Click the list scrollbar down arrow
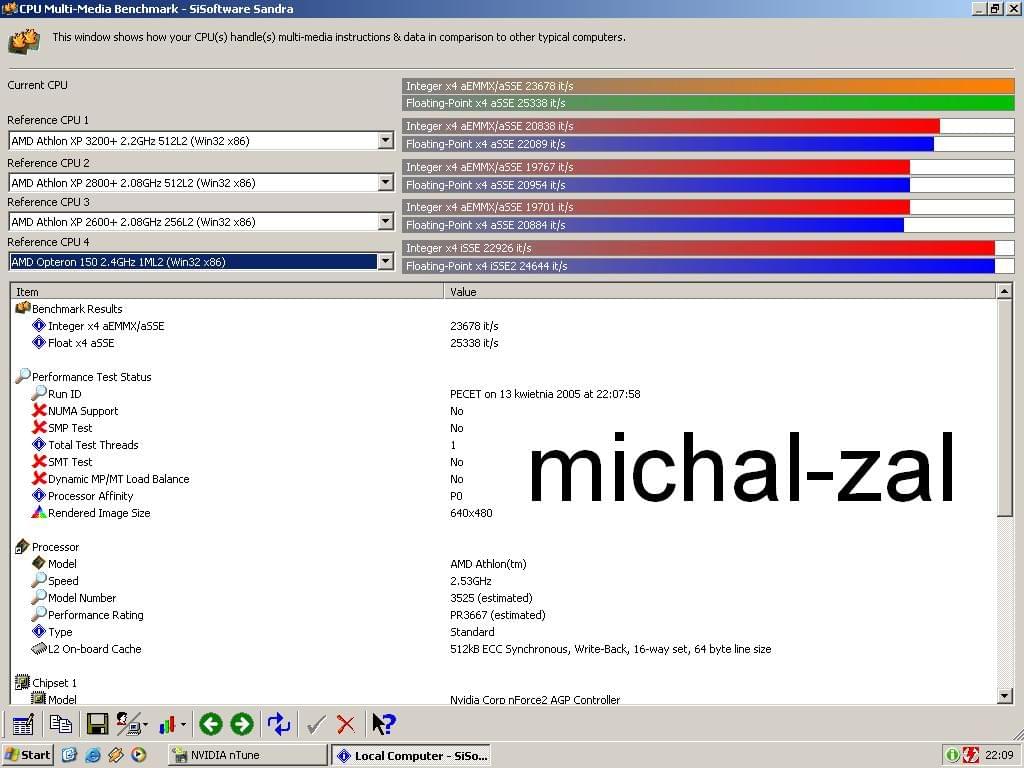 pos(1004,696)
